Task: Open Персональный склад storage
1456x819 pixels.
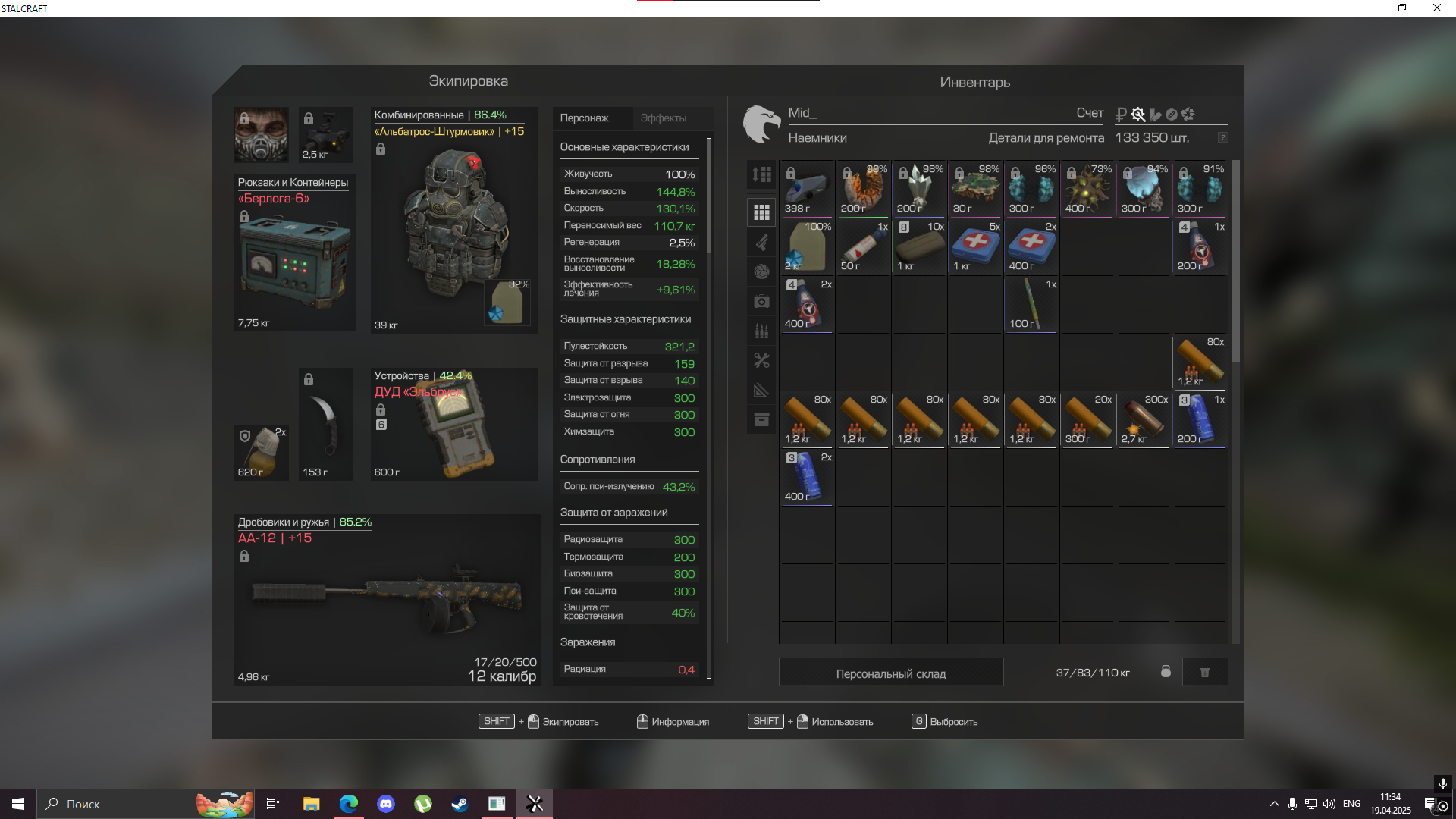Action: (x=891, y=673)
